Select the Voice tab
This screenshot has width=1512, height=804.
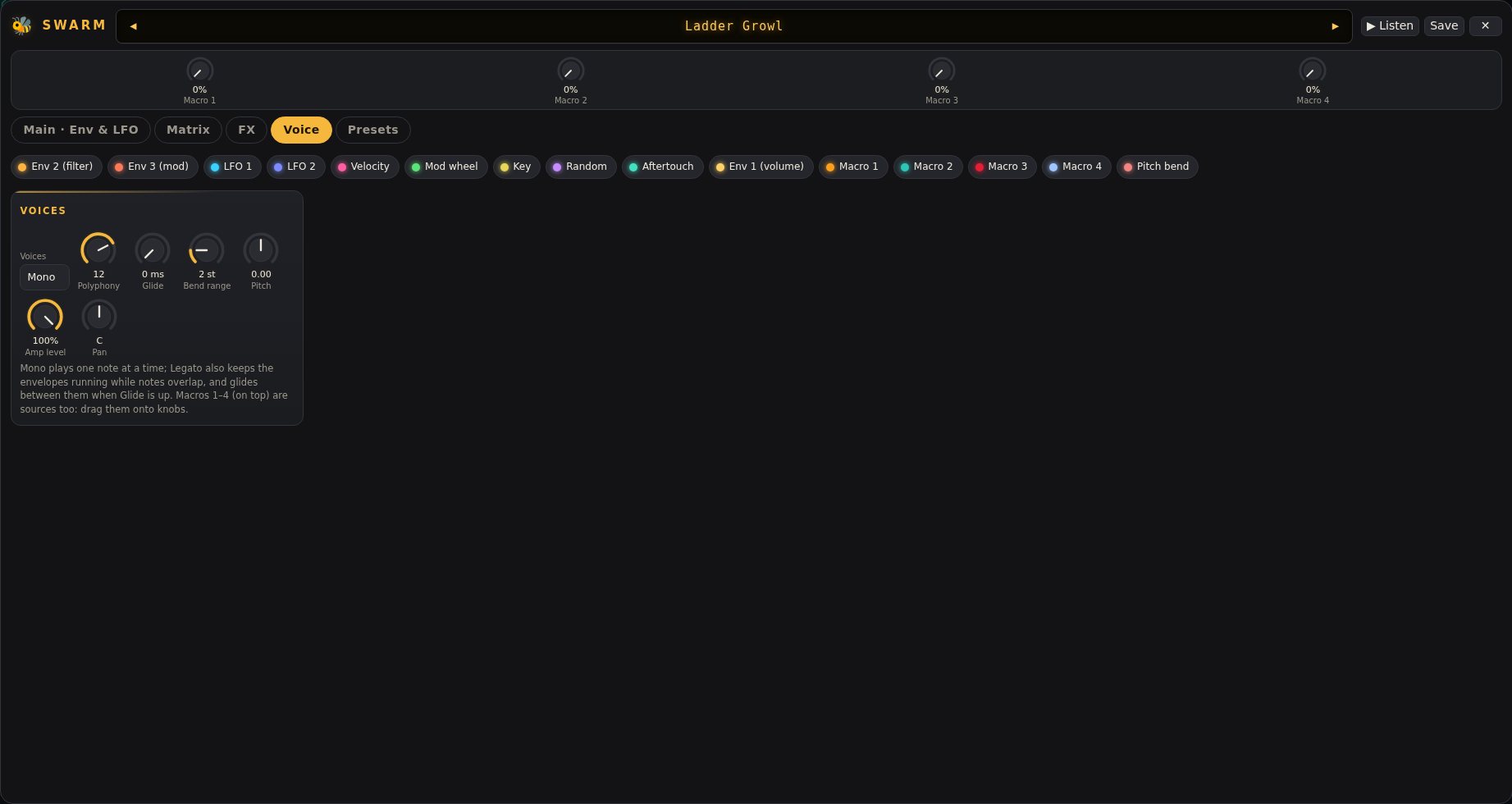click(301, 130)
